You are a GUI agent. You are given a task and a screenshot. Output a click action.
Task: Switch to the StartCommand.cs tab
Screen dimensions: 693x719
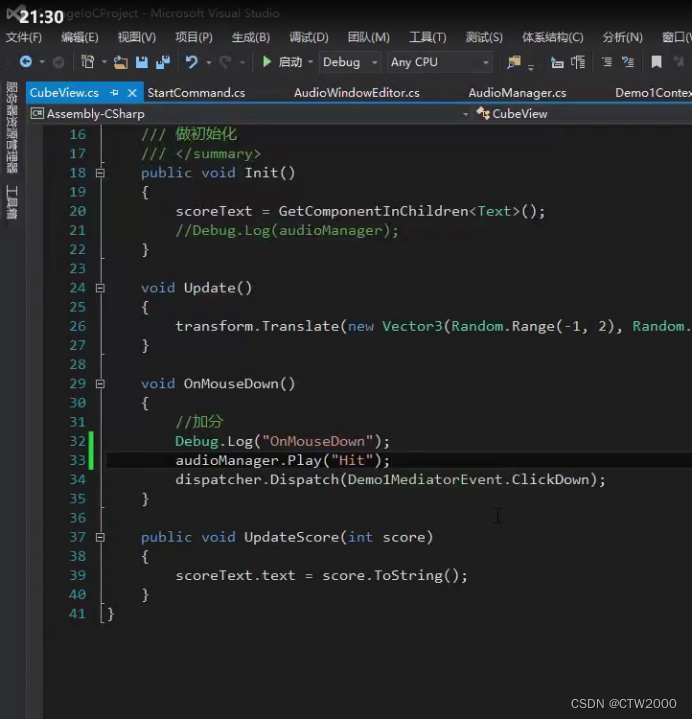tap(196, 93)
